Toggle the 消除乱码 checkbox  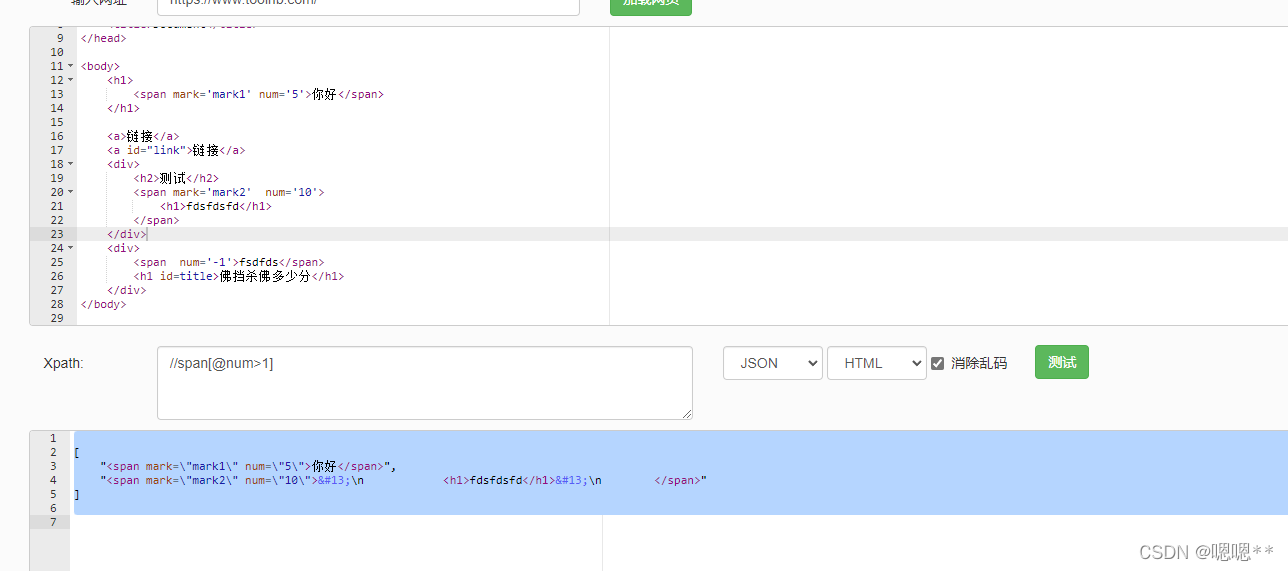tap(937, 363)
